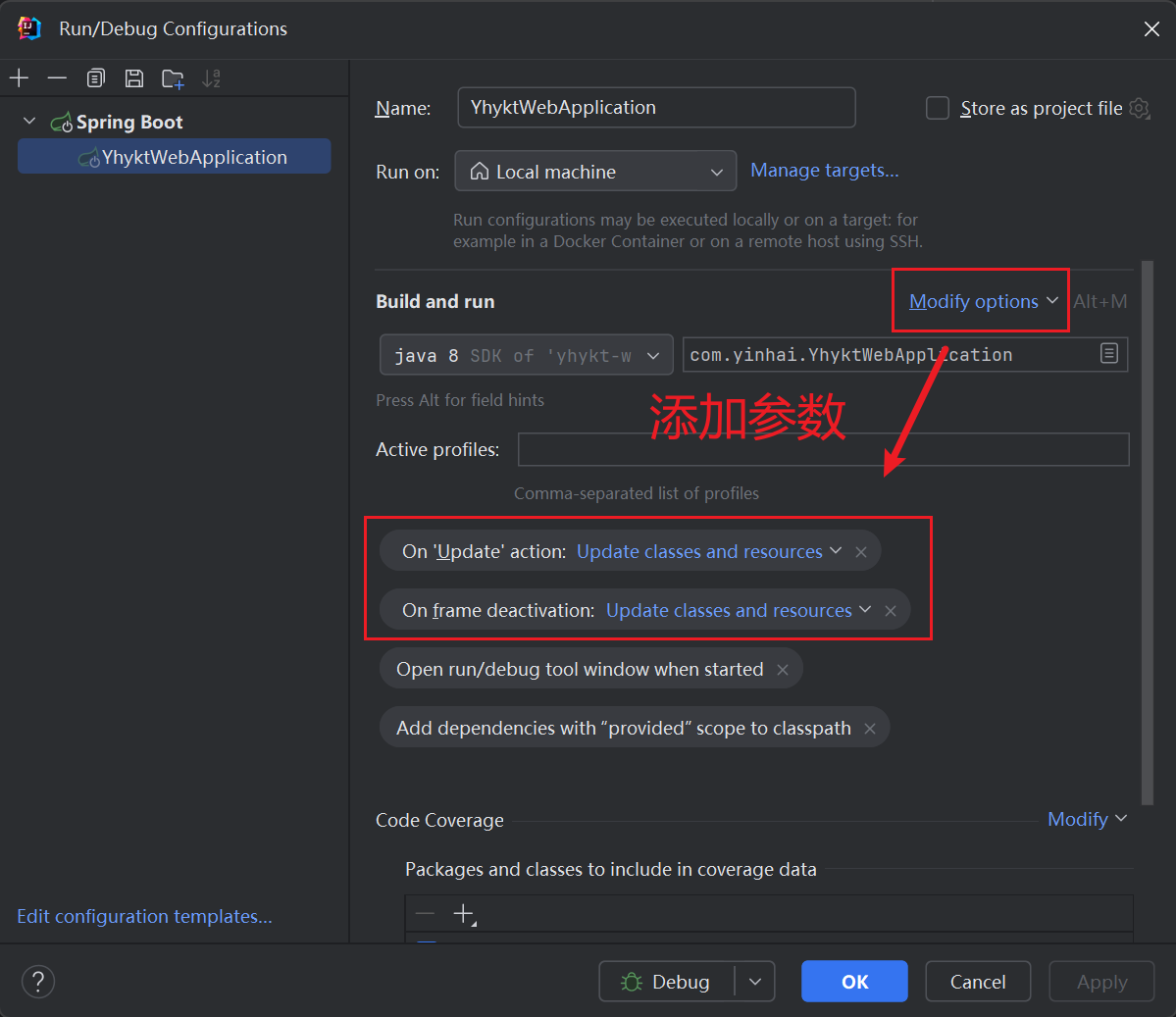Click the Debug button
1176x1017 pixels.
pyautogui.click(x=666, y=981)
